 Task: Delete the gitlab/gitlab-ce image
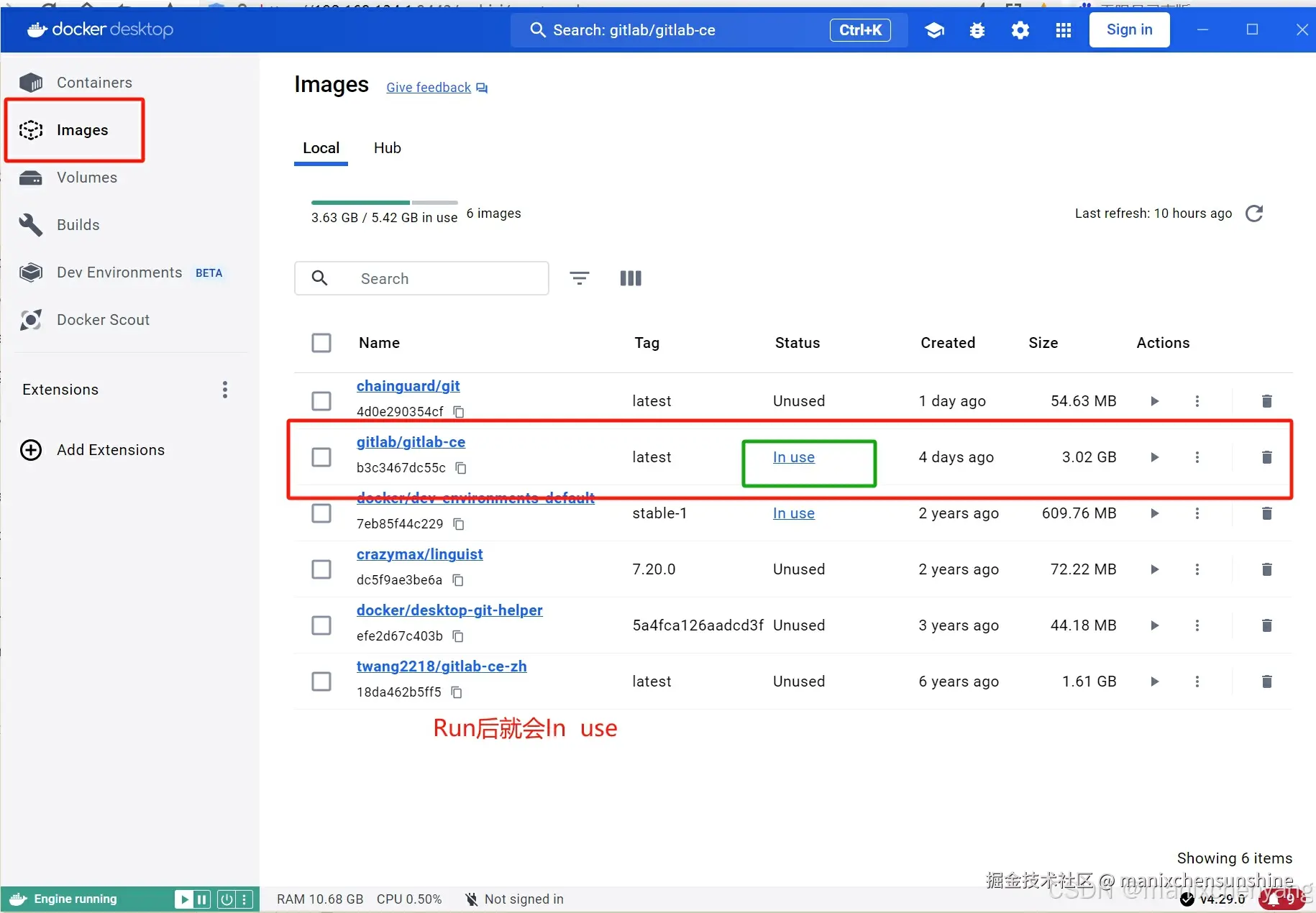1267,457
